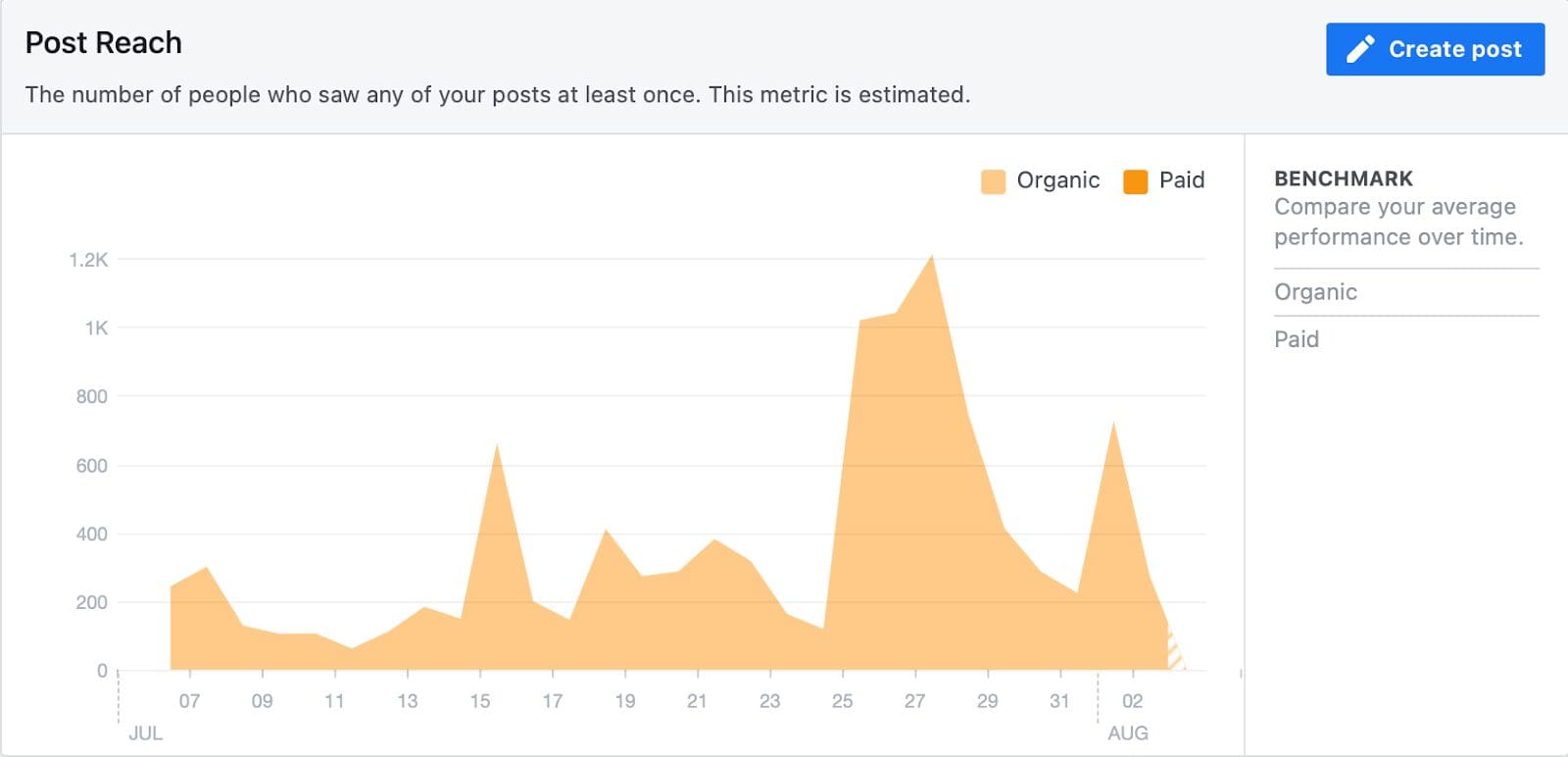Toggle Organic data visibility via legend
Viewport: 1568px width, 757px height.
point(1056,180)
